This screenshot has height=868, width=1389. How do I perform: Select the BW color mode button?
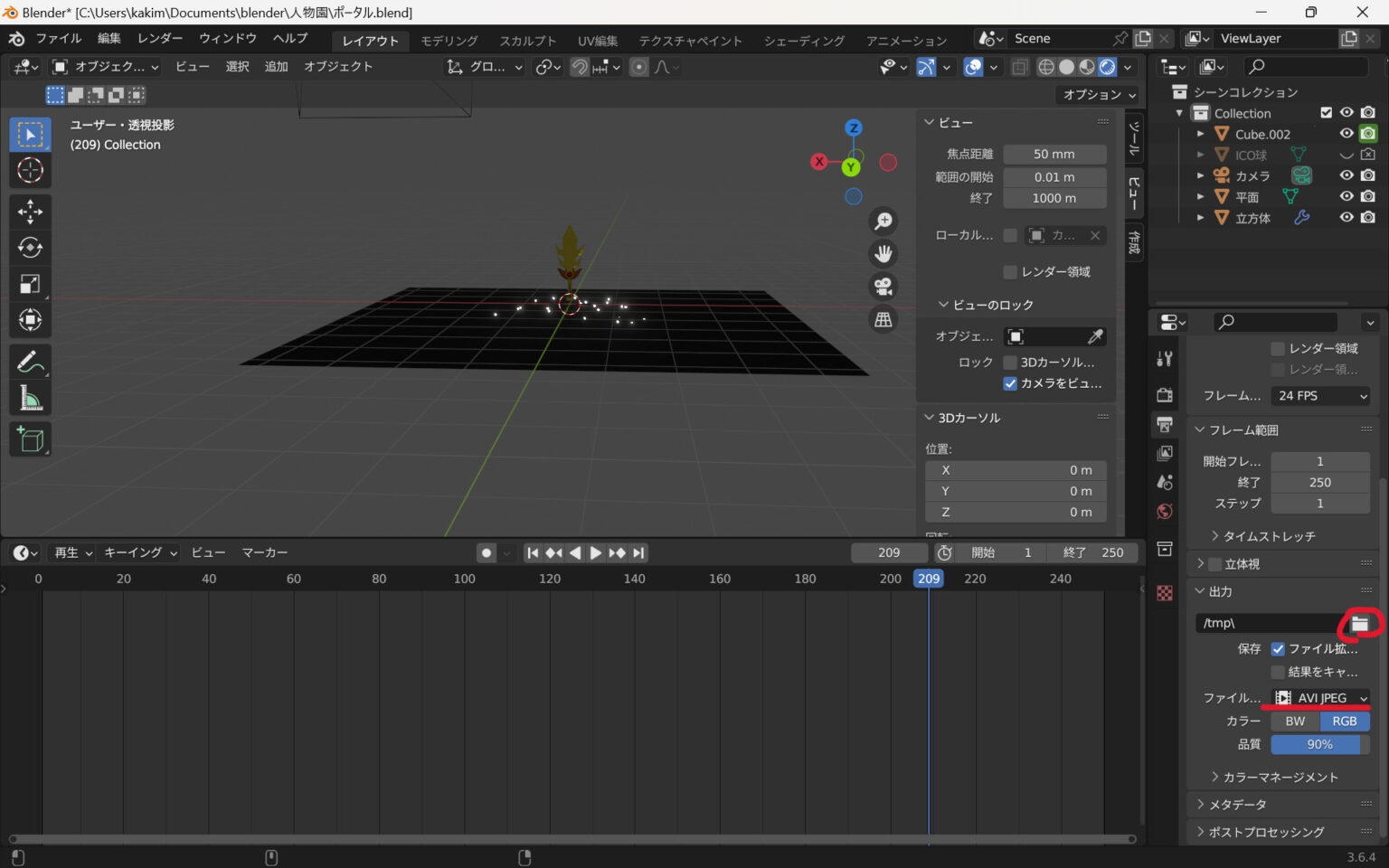click(x=1296, y=722)
